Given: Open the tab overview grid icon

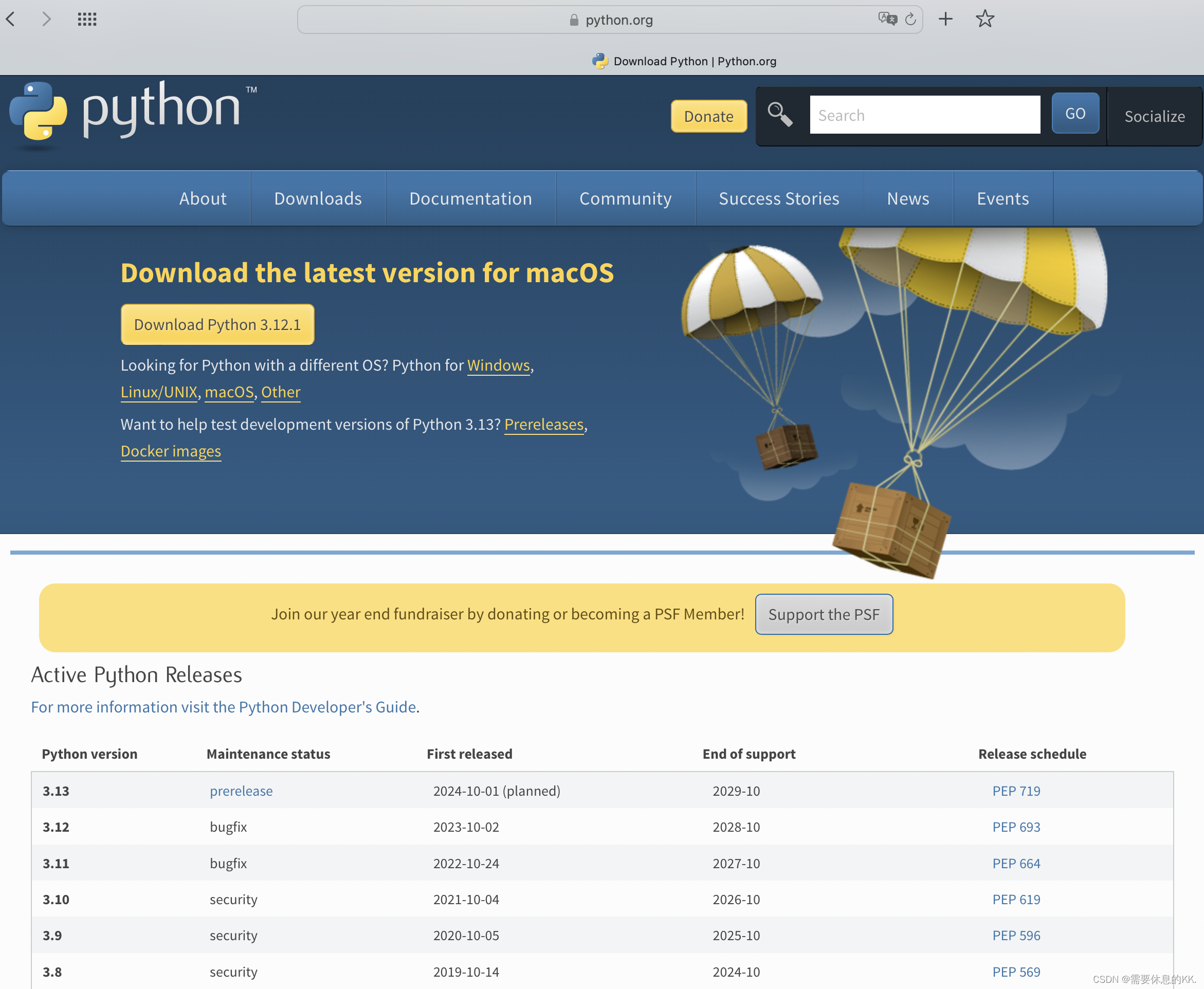Looking at the screenshot, I should [x=87, y=20].
